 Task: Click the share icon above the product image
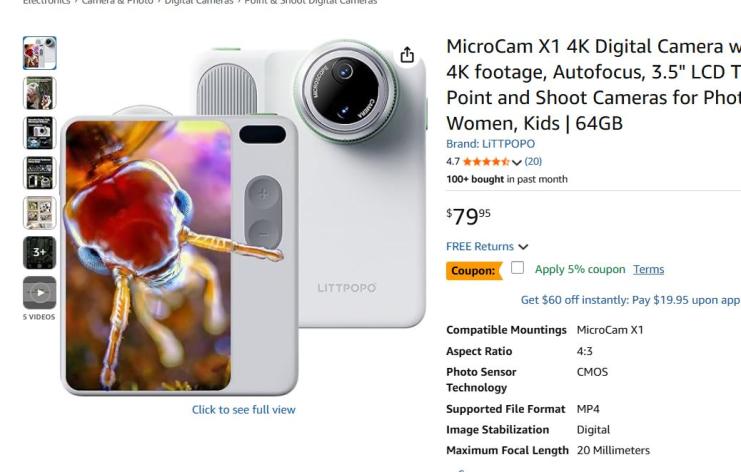pyautogui.click(x=407, y=55)
